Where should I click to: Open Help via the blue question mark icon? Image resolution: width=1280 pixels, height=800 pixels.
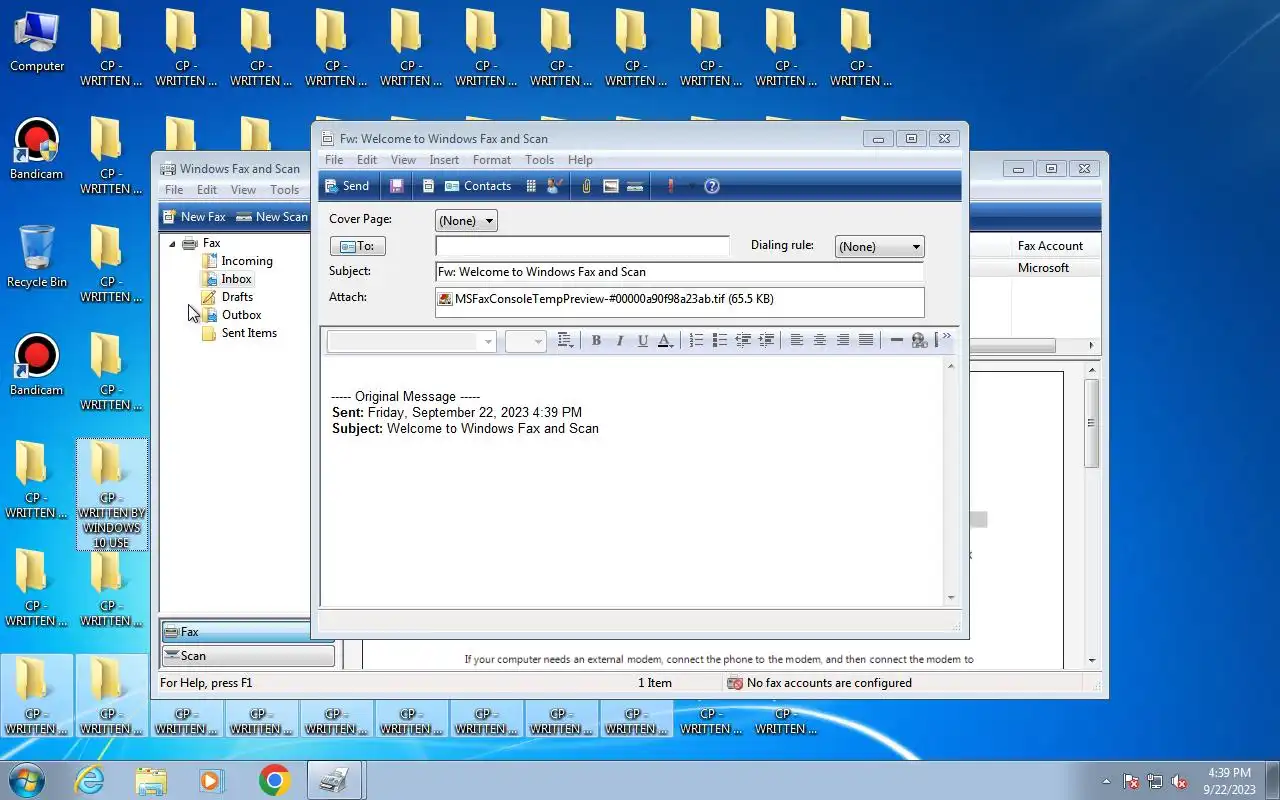[712, 186]
